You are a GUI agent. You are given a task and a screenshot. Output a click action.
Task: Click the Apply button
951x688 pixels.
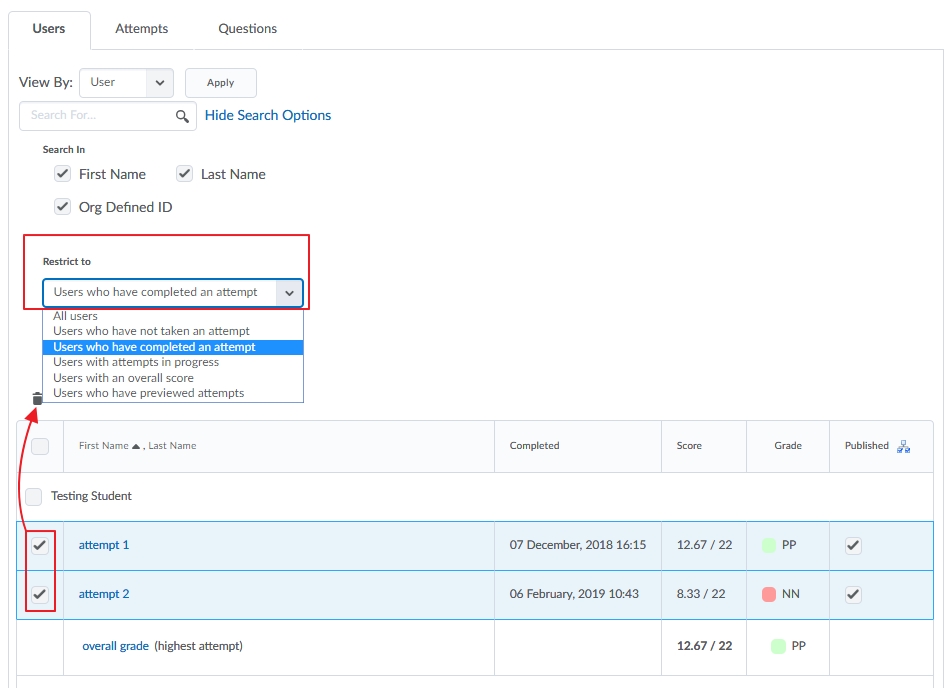pos(221,83)
